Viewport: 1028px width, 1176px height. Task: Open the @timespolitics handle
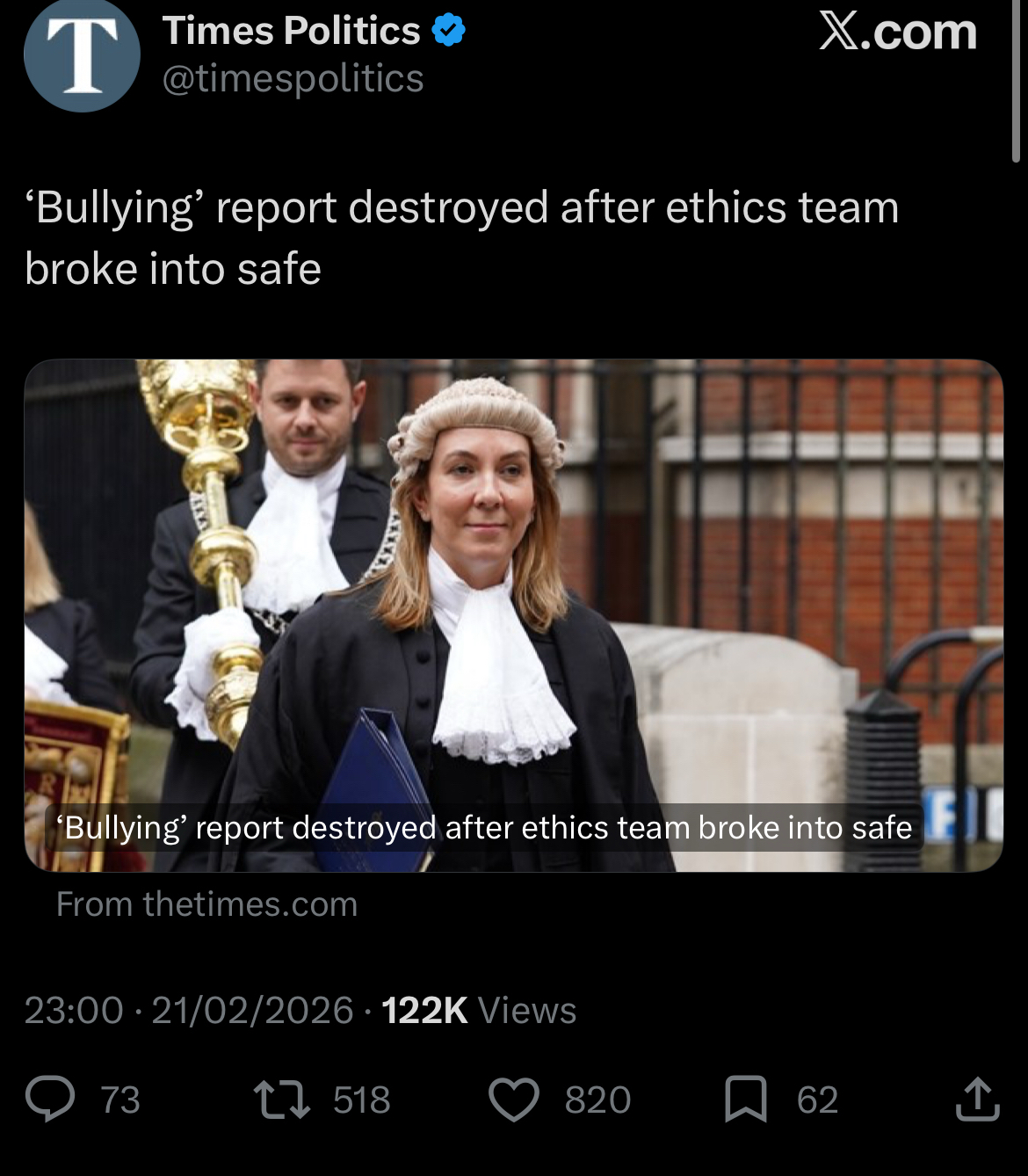[x=293, y=79]
